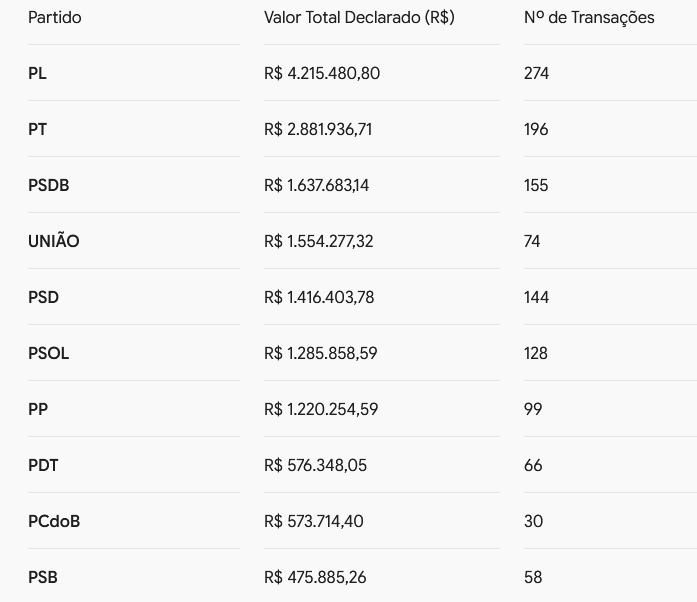Screen dimensions: 697x602
Task: Select the PSOL party row label
Action: click(48, 353)
